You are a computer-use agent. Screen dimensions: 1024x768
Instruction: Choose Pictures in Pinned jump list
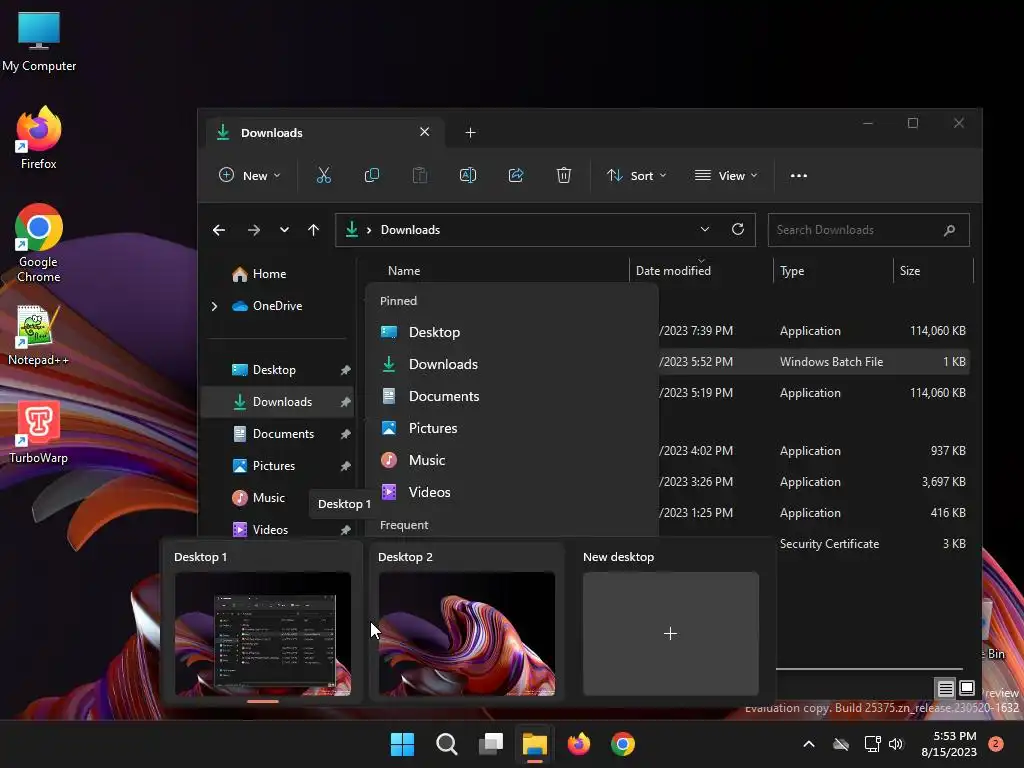pos(512,428)
